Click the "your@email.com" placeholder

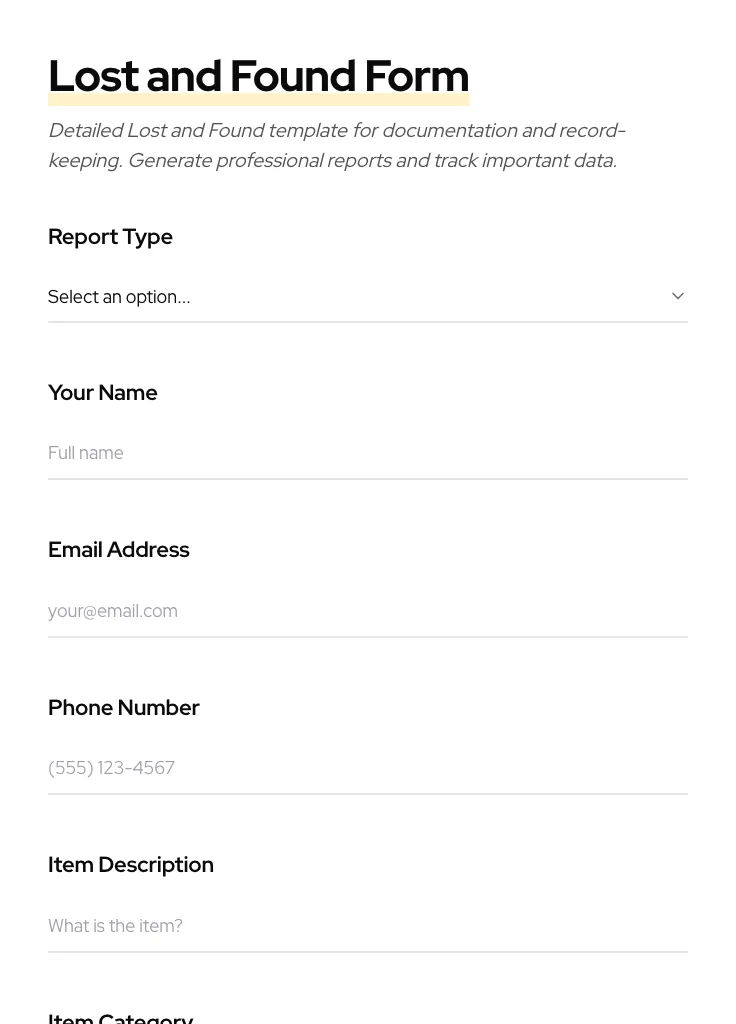click(113, 611)
